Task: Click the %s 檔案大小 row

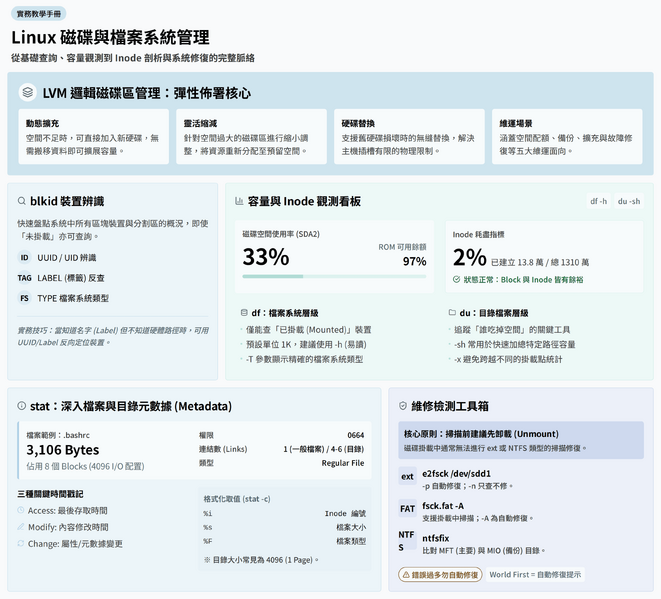Action: [x=285, y=527]
